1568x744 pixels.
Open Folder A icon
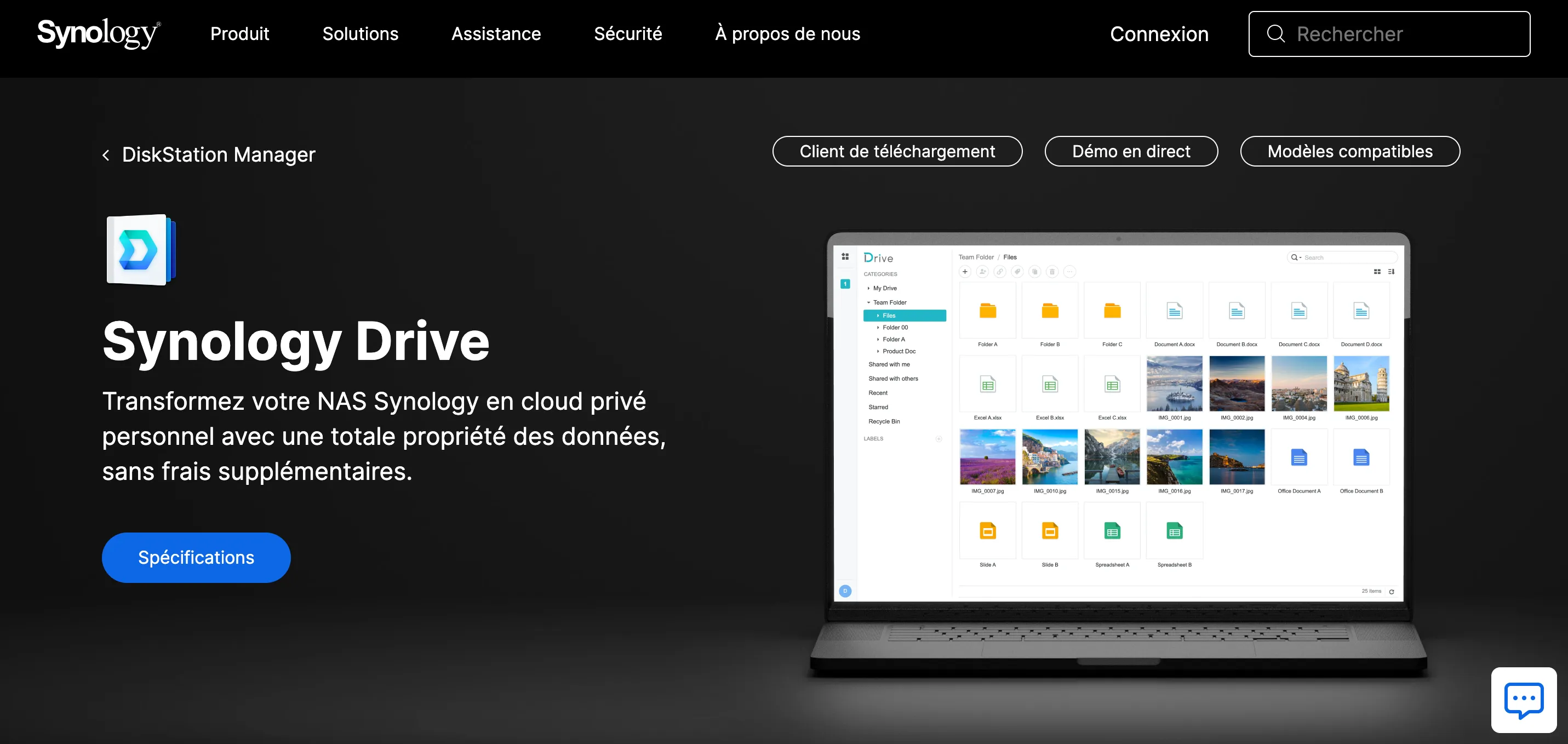pos(987,311)
